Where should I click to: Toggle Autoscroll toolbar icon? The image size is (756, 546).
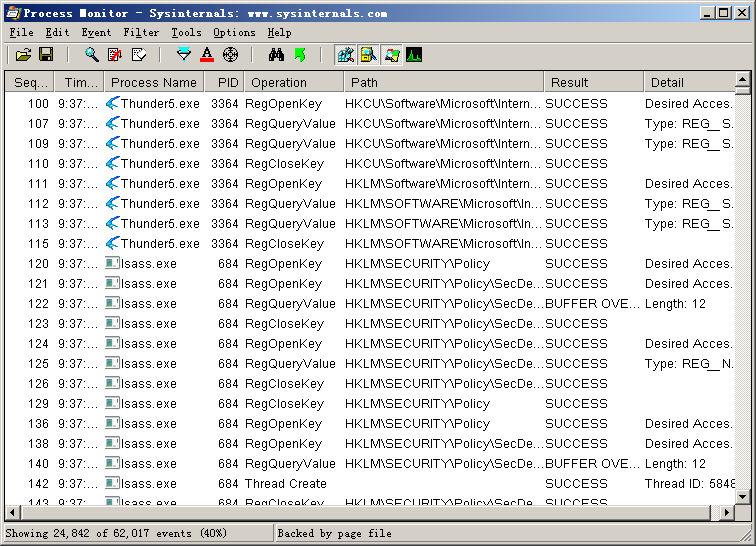point(115,55)
